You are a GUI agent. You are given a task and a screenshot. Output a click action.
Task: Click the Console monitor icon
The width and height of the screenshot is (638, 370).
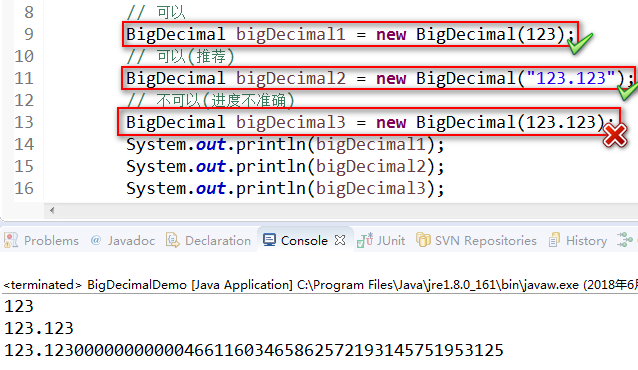269,240
